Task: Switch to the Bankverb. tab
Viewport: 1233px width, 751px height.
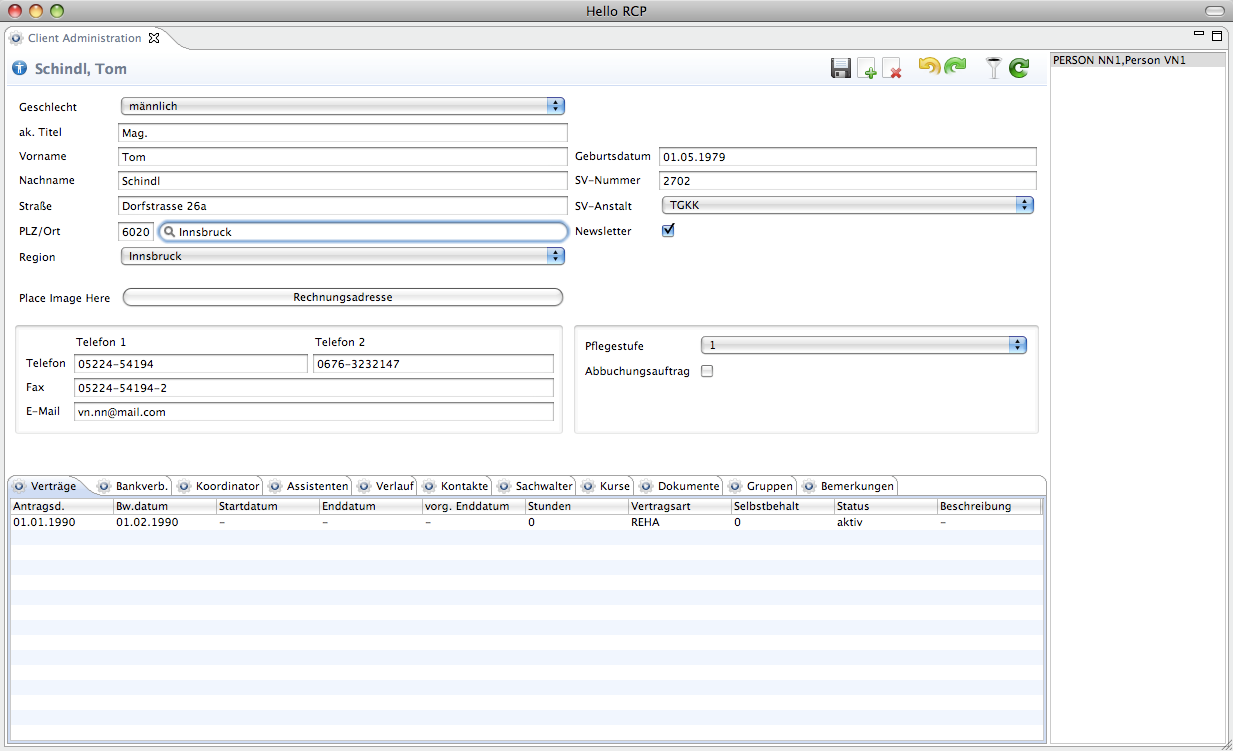Action: [x=133, y=486]
